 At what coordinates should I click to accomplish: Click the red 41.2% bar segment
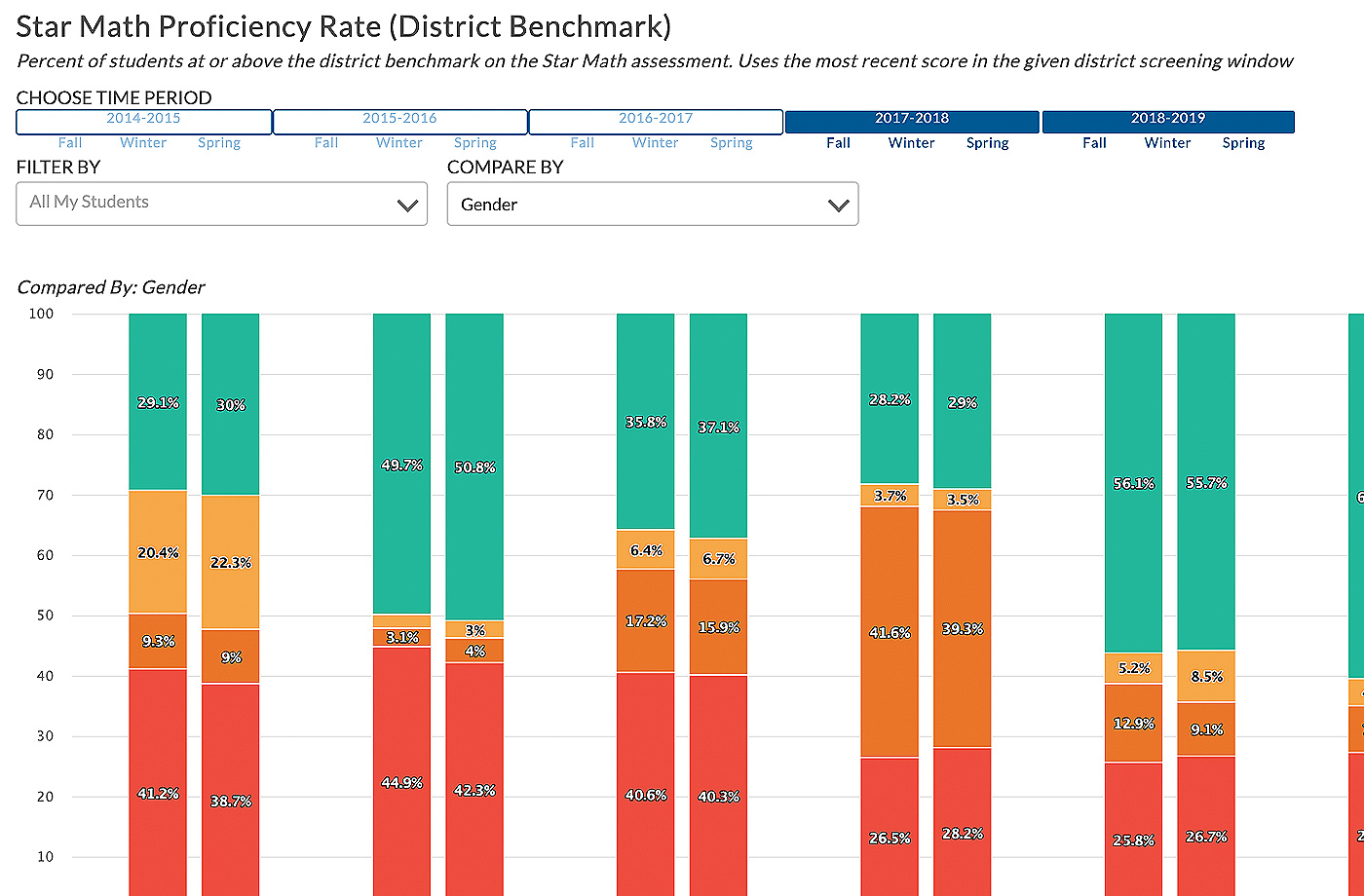click(x=158, y=783)
